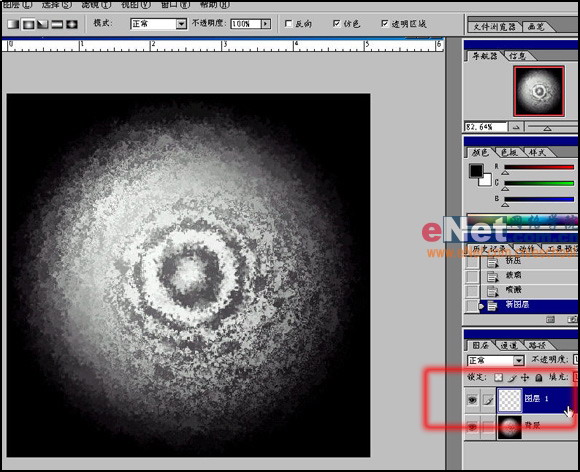Toggle history source box beside 挤压
This screenshot has width=580, height=472.
click(x=472, y=263)
